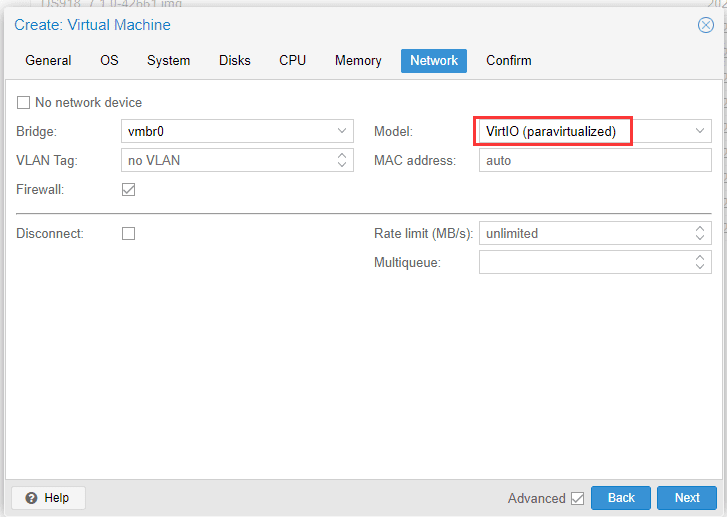Go to the Confirm tab

[x=509, y=61]
